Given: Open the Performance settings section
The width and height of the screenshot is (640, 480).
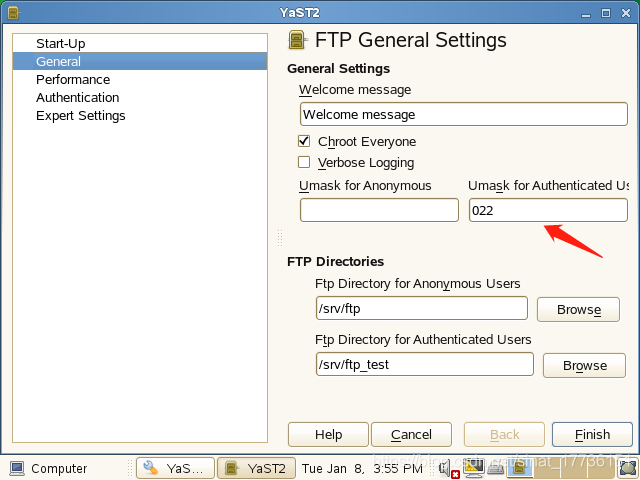Looking at the screenshot, I should click(140, 79).
